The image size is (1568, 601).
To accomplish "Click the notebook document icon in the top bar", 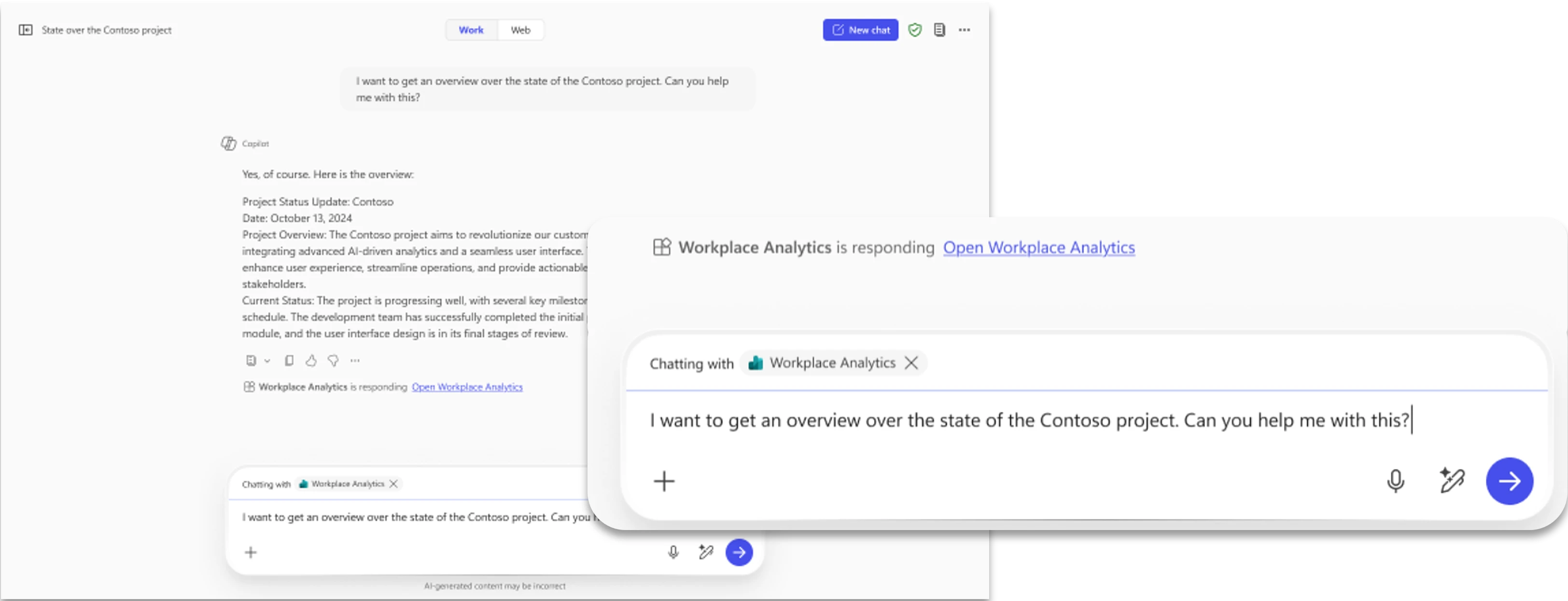I will click(x=939, y=29).
